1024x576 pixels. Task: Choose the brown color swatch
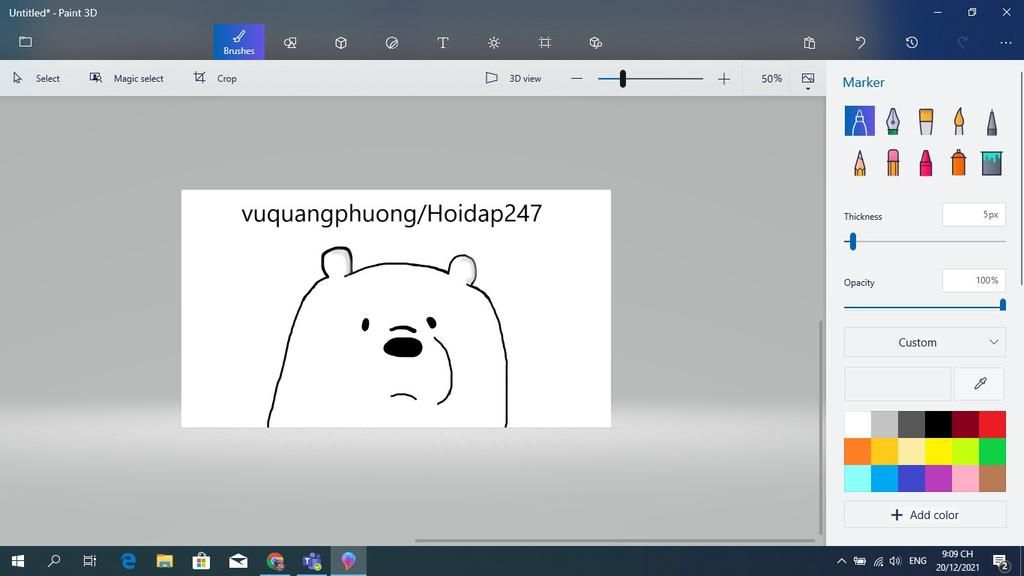pyautogui.click(x=992, y=478)
